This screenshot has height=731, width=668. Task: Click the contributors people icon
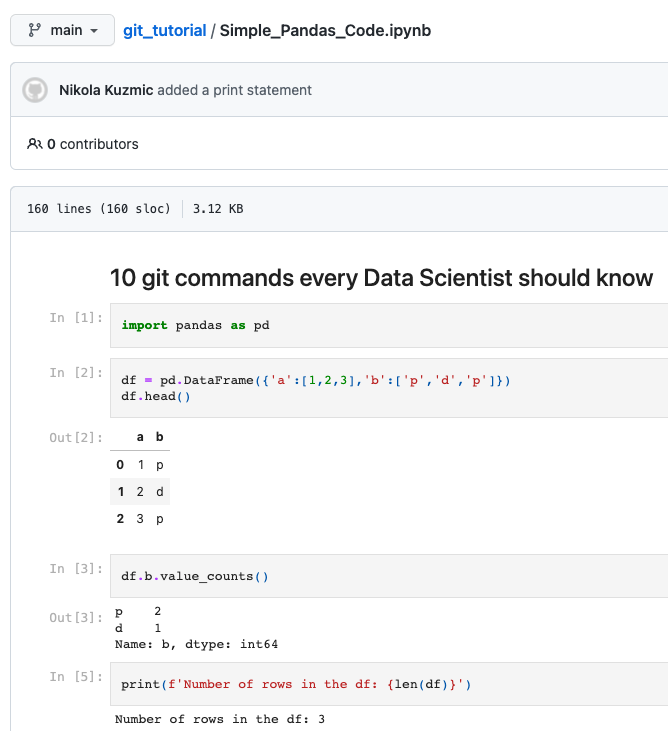pyautogui.click(x=35, y=144)
